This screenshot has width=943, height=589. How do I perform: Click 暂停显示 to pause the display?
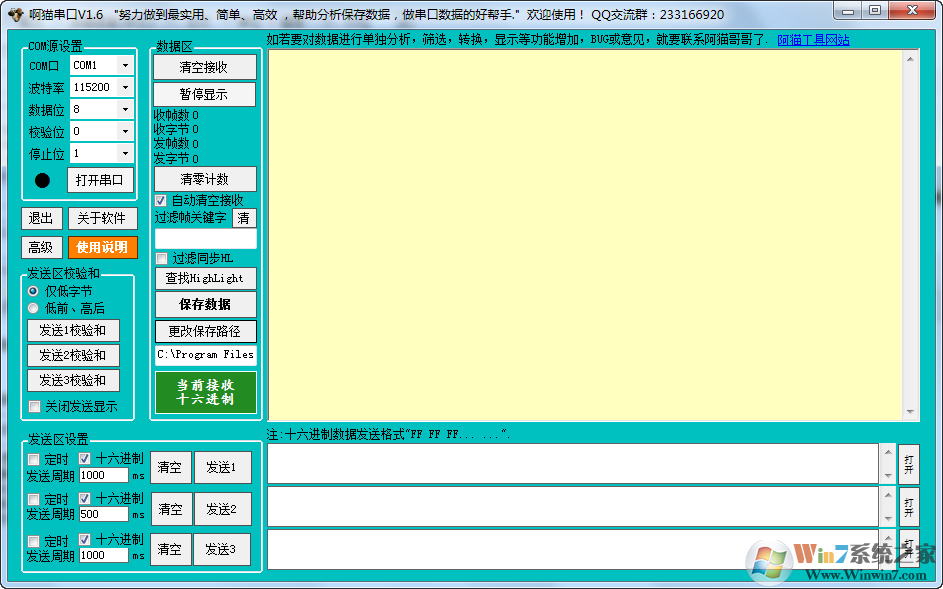[x=205, y=94]
